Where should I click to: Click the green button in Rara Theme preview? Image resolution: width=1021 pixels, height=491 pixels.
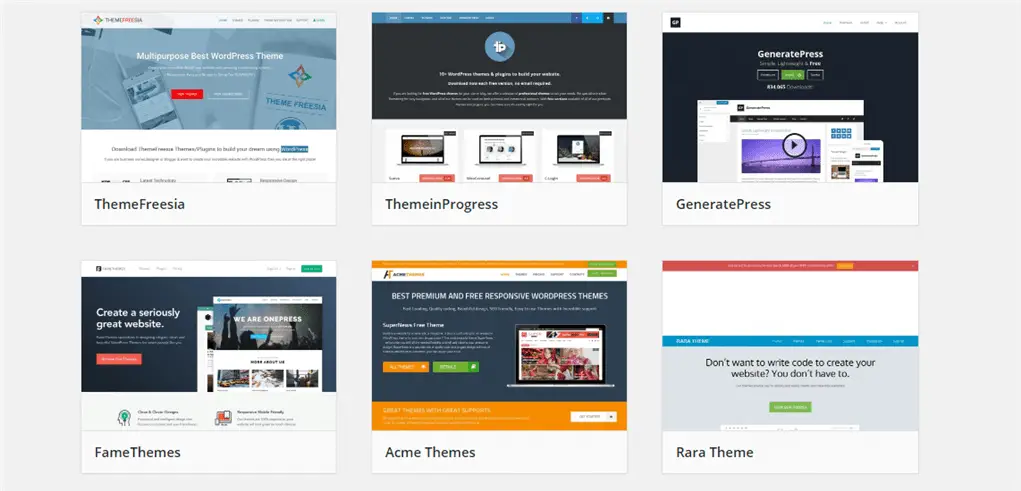coord(790,407)
